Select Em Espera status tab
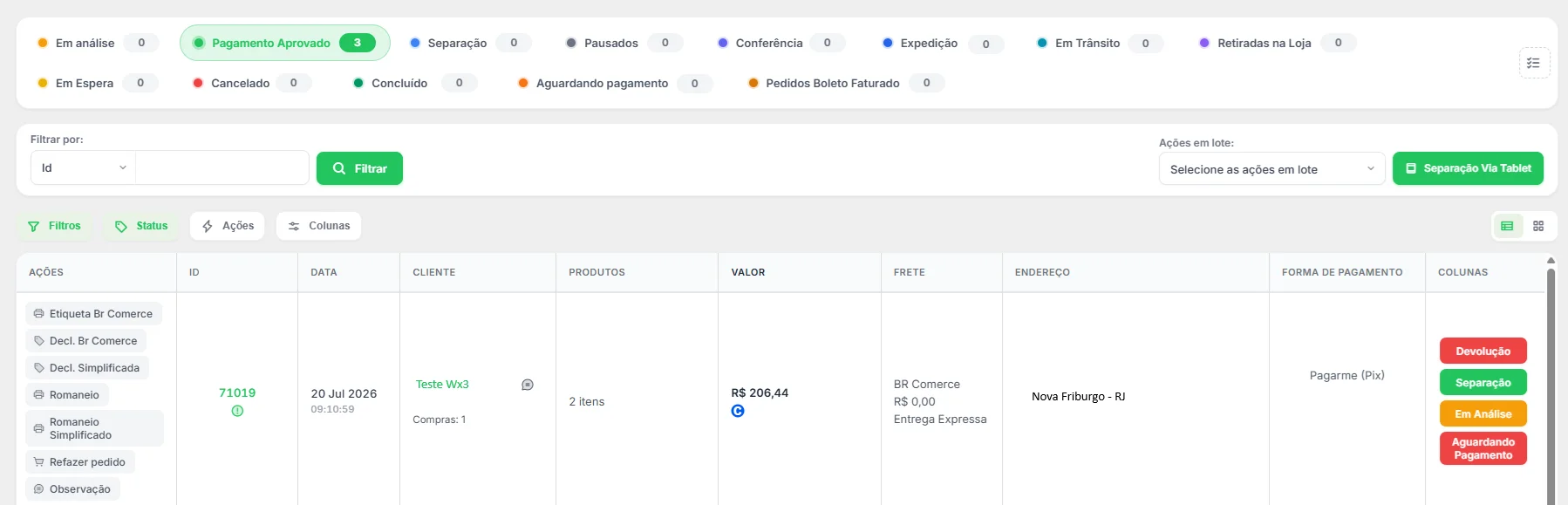 [x=97, y=83]
